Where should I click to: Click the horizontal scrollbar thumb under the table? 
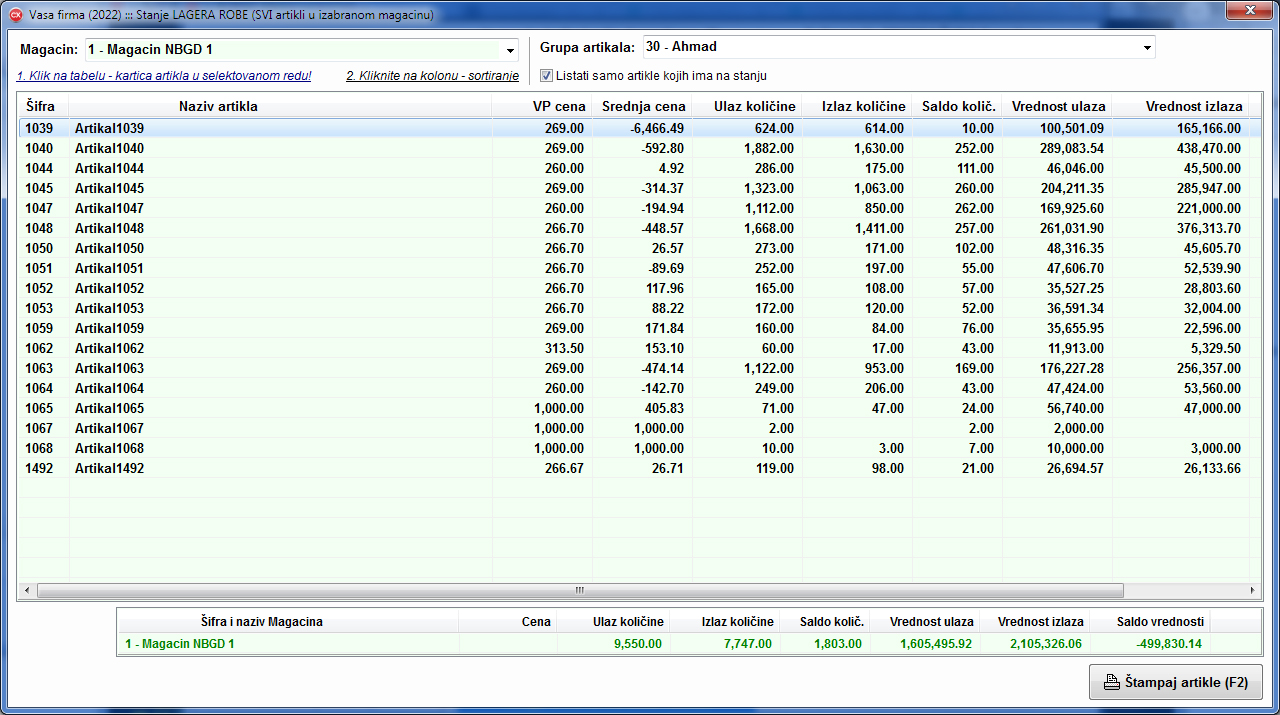pyautogui.click(x=580, y=590)
